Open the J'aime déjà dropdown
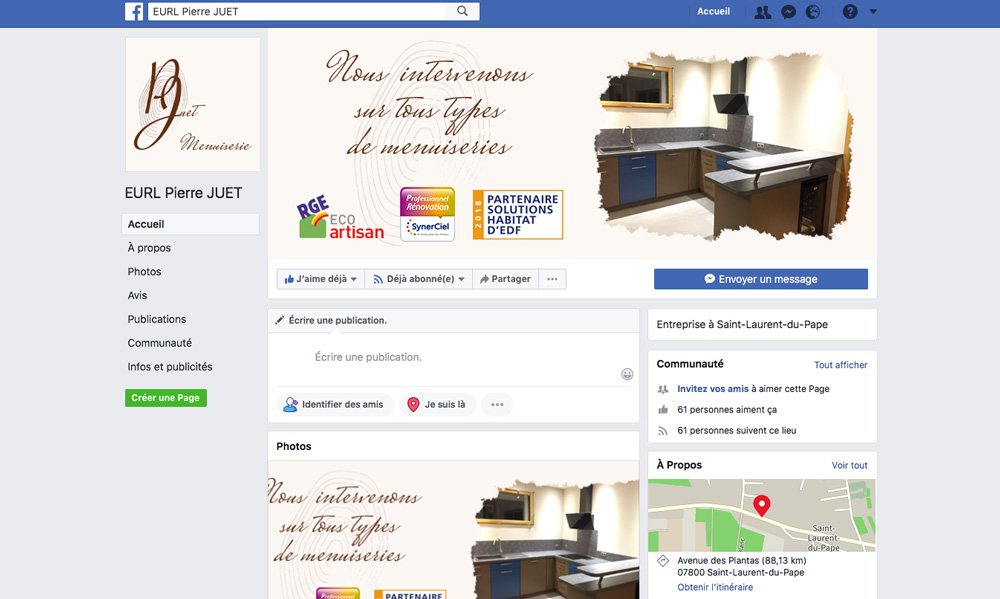The image size is (1000, 599). (321, 279)
